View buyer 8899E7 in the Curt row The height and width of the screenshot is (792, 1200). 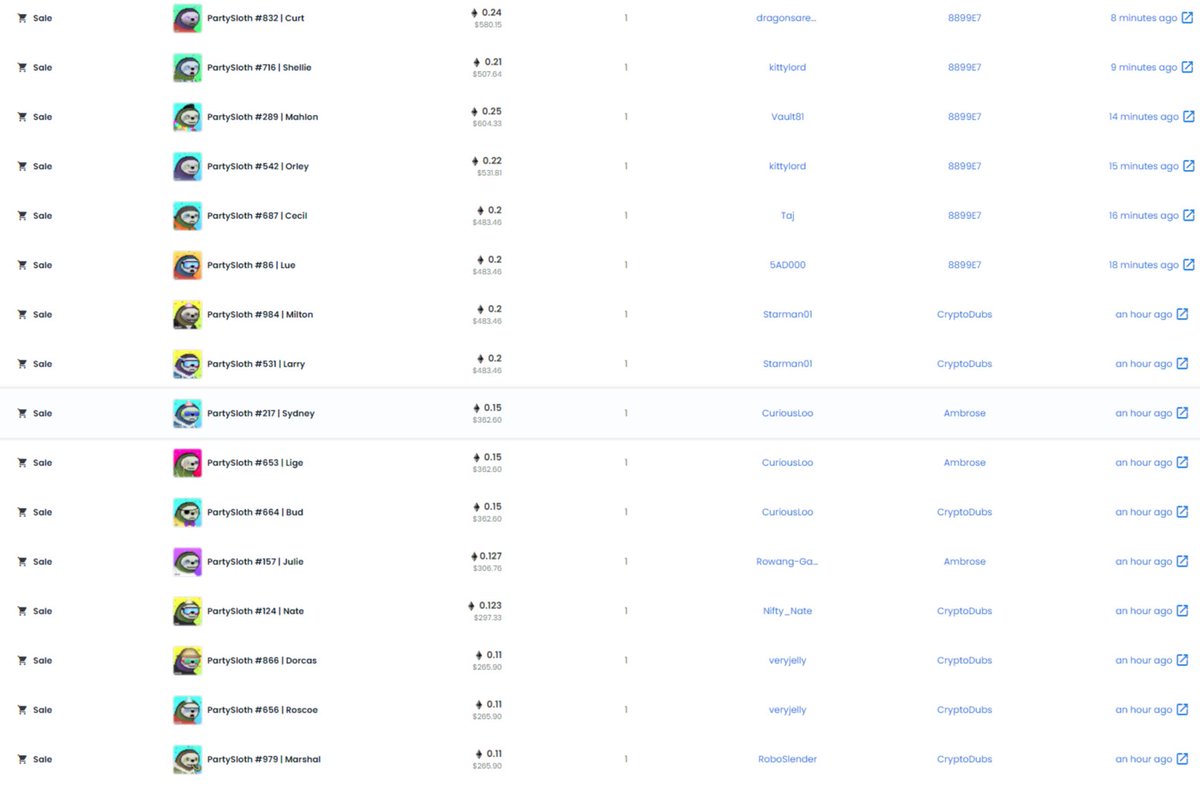(x=964, y=18)
